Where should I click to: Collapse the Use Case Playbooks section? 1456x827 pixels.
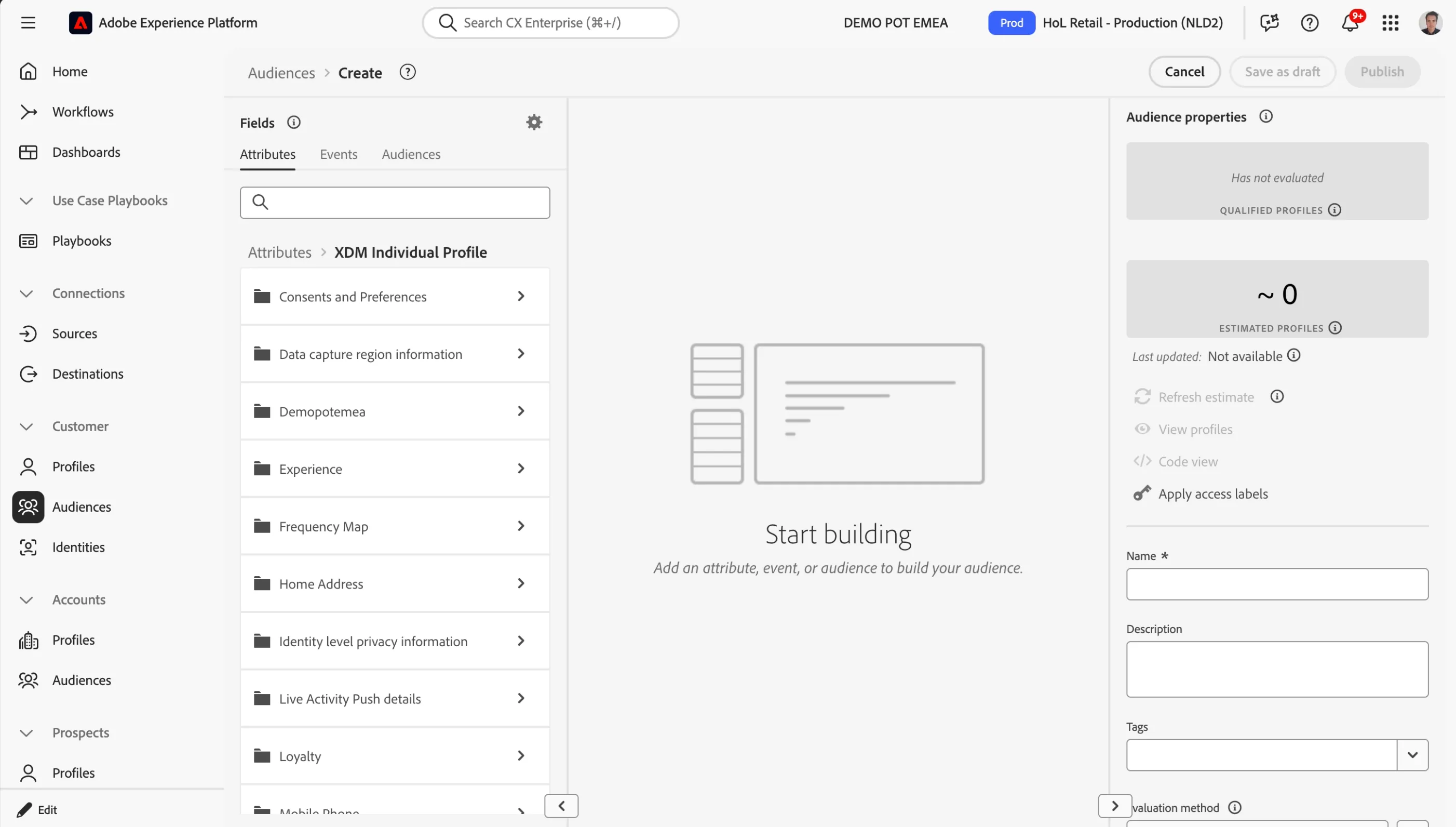pos(26,201)
